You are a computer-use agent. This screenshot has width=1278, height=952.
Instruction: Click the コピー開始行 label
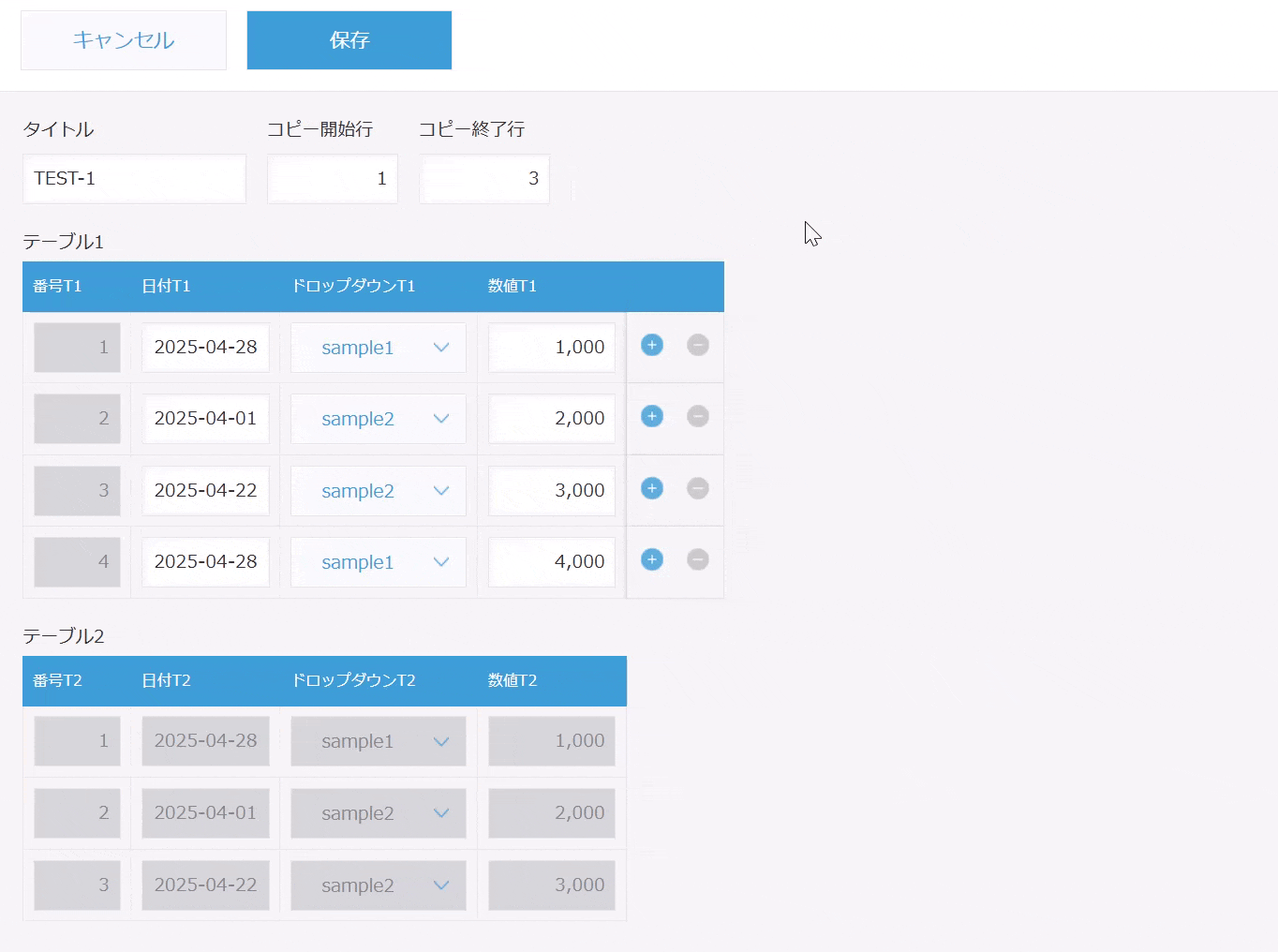click(x=320, y=129)
